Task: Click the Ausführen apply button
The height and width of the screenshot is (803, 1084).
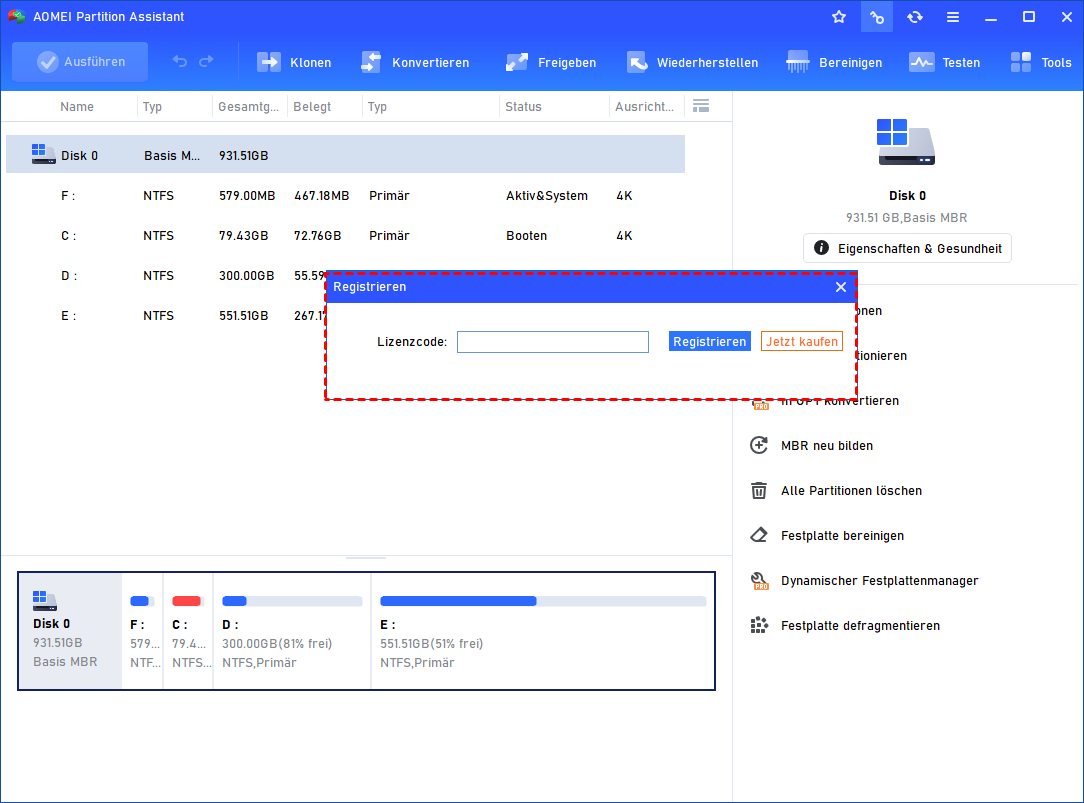Action: pyautogui.click(x=80, y=62)
